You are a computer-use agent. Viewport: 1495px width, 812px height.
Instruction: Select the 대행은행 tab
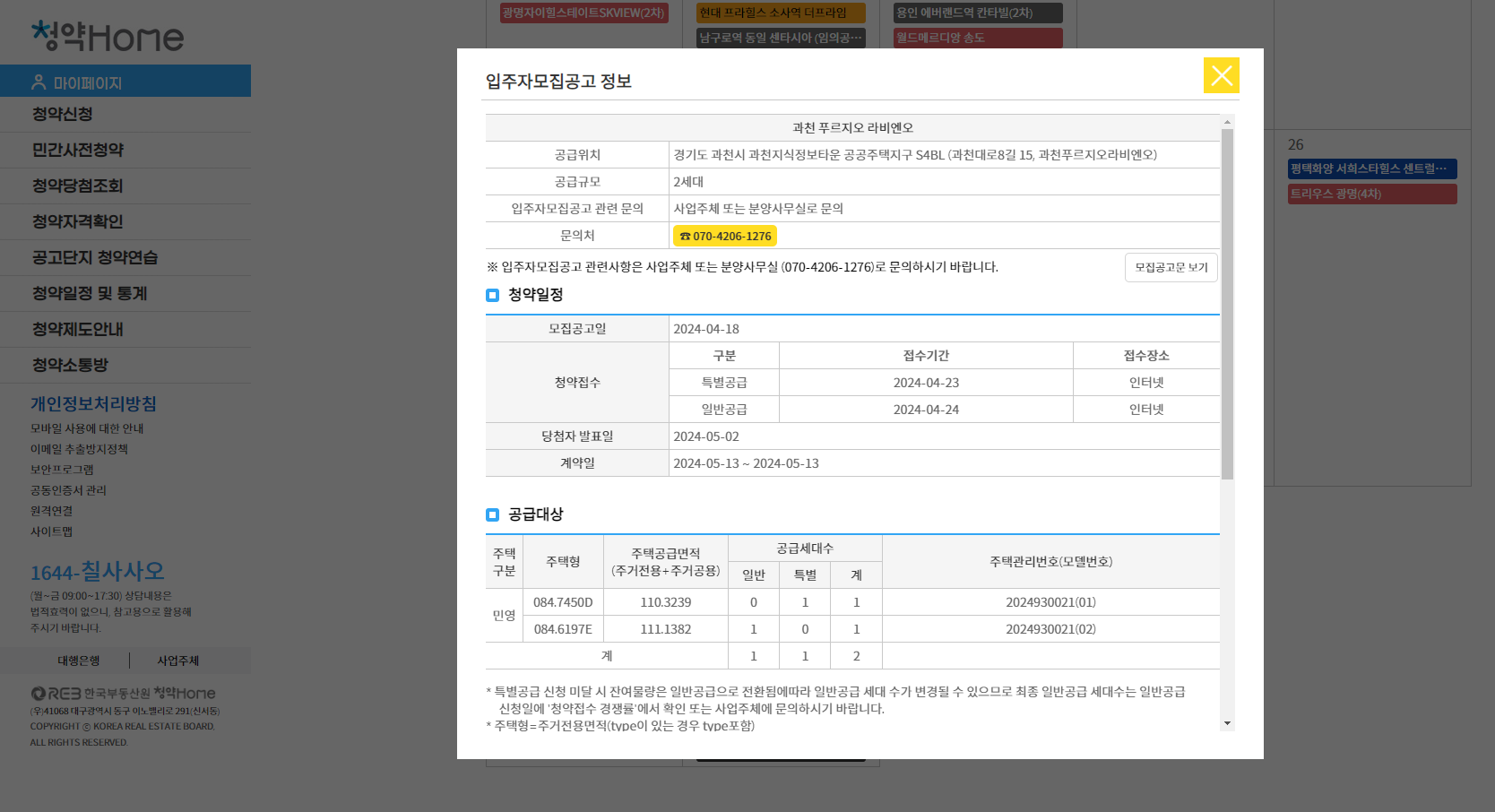tap(79, 661)
